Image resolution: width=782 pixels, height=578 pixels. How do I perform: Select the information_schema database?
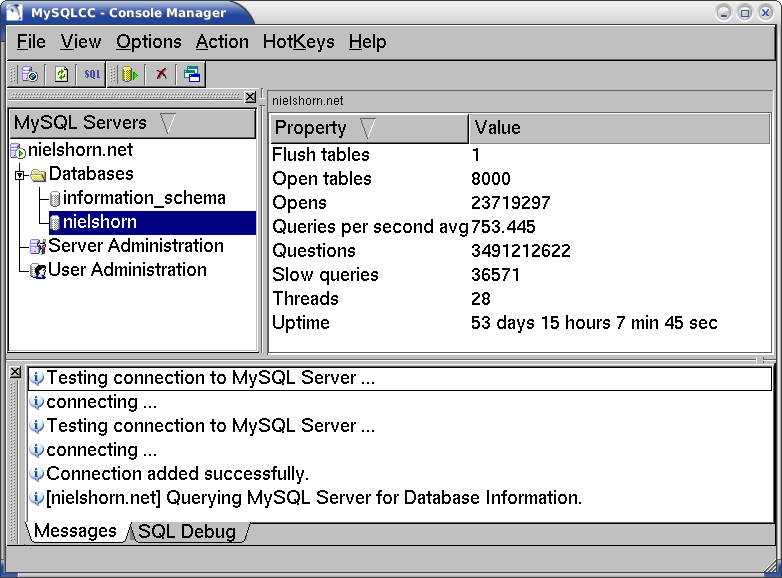point(144,198)
